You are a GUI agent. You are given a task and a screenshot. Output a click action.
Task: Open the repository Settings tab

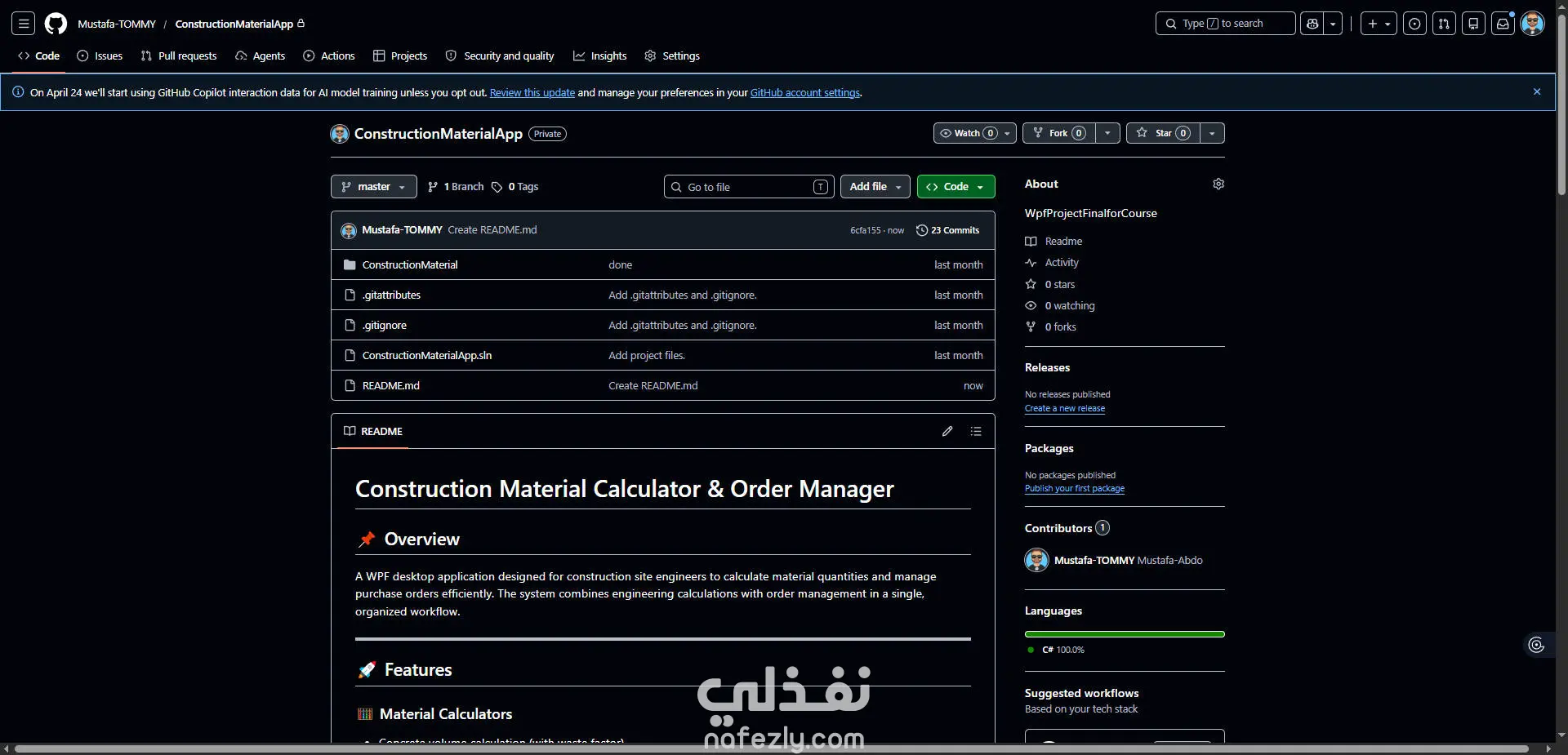[672, 56]
